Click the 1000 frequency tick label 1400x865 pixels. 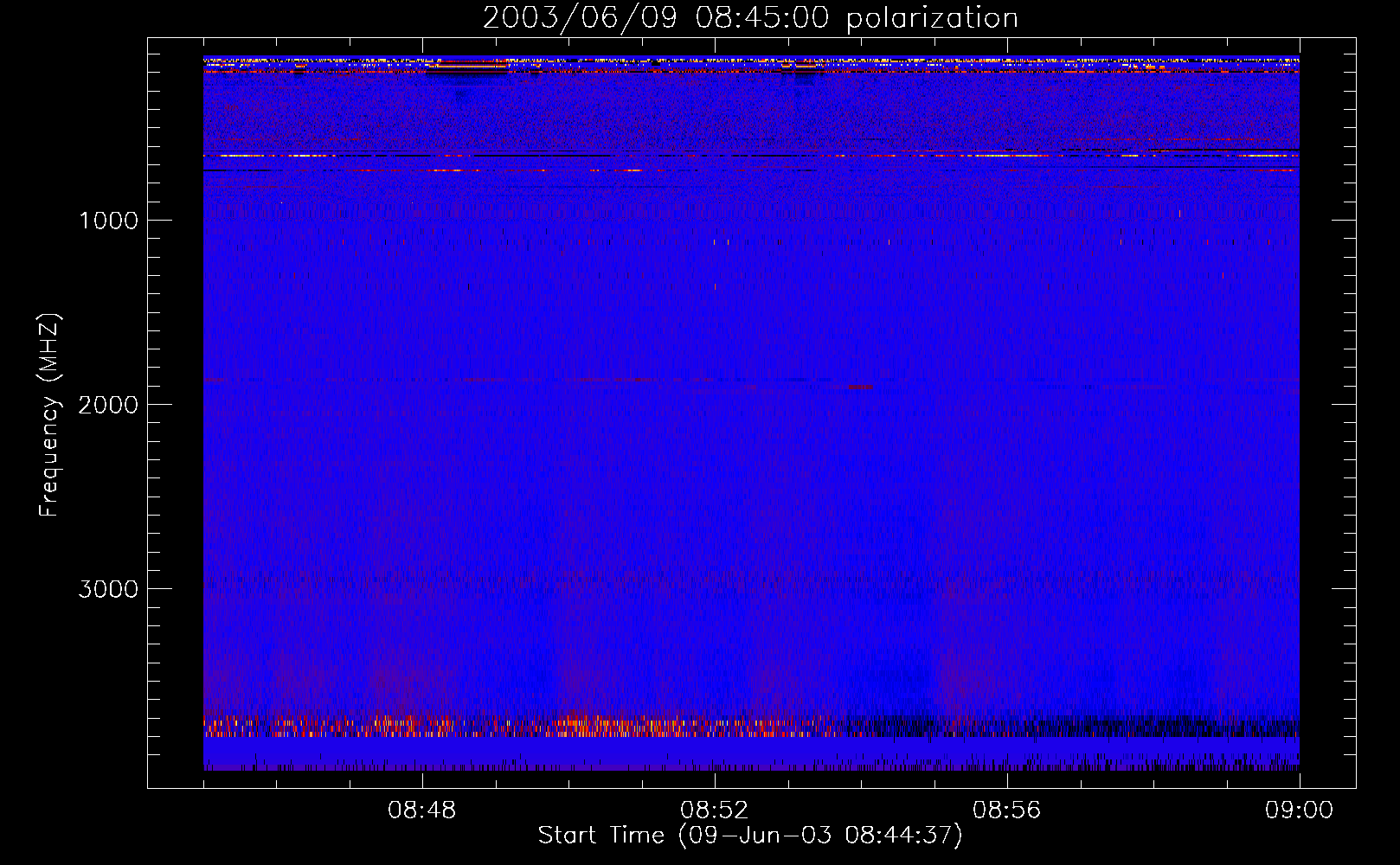(108, 221)
